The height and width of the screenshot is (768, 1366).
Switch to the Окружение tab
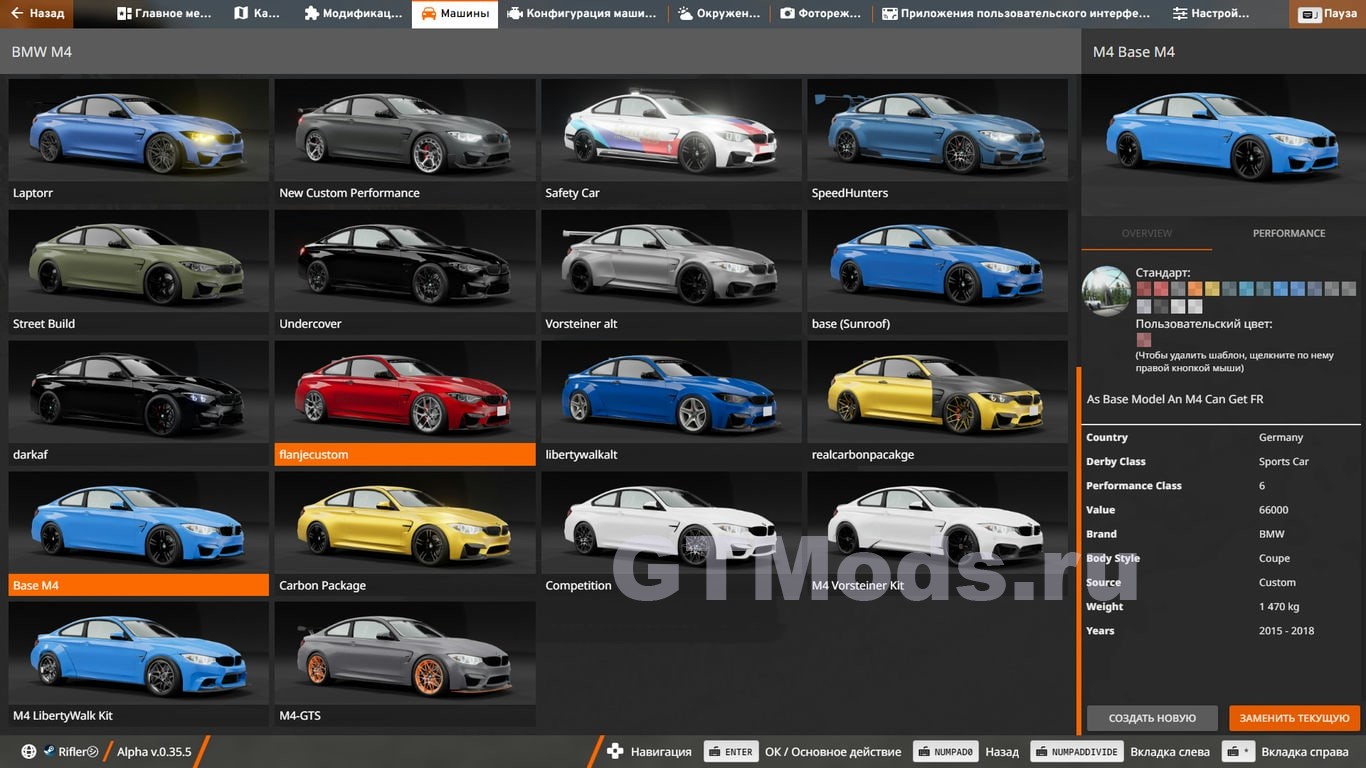click(719, 14)
